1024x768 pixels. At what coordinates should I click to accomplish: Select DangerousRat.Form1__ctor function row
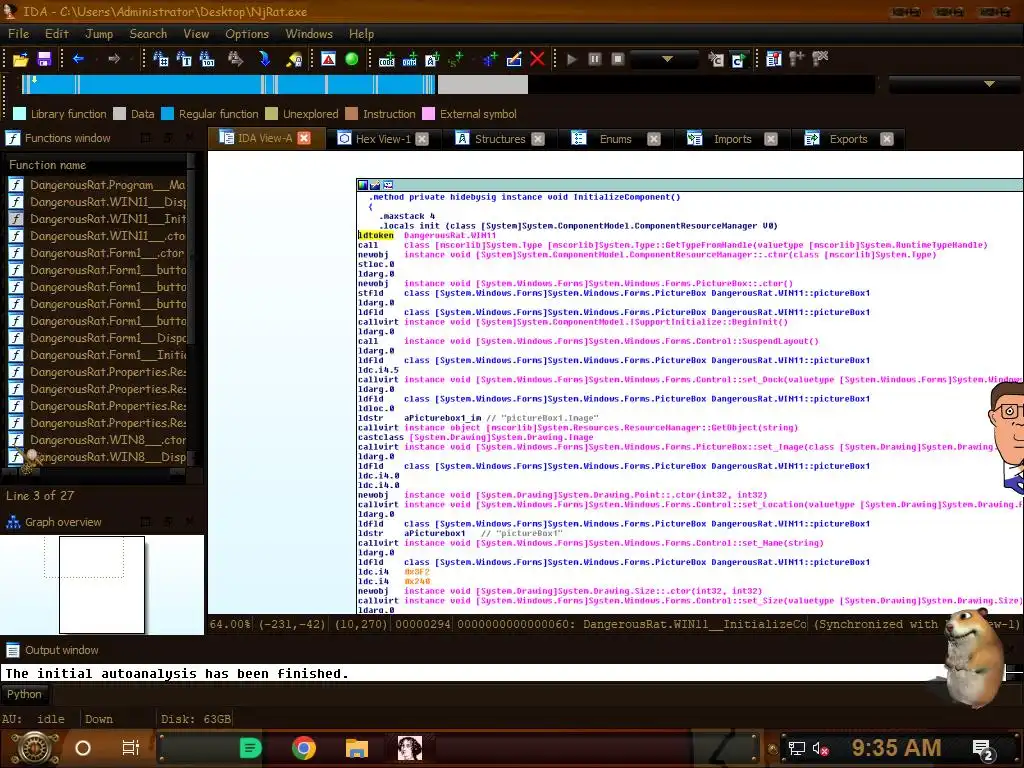(x=98, y=253)
